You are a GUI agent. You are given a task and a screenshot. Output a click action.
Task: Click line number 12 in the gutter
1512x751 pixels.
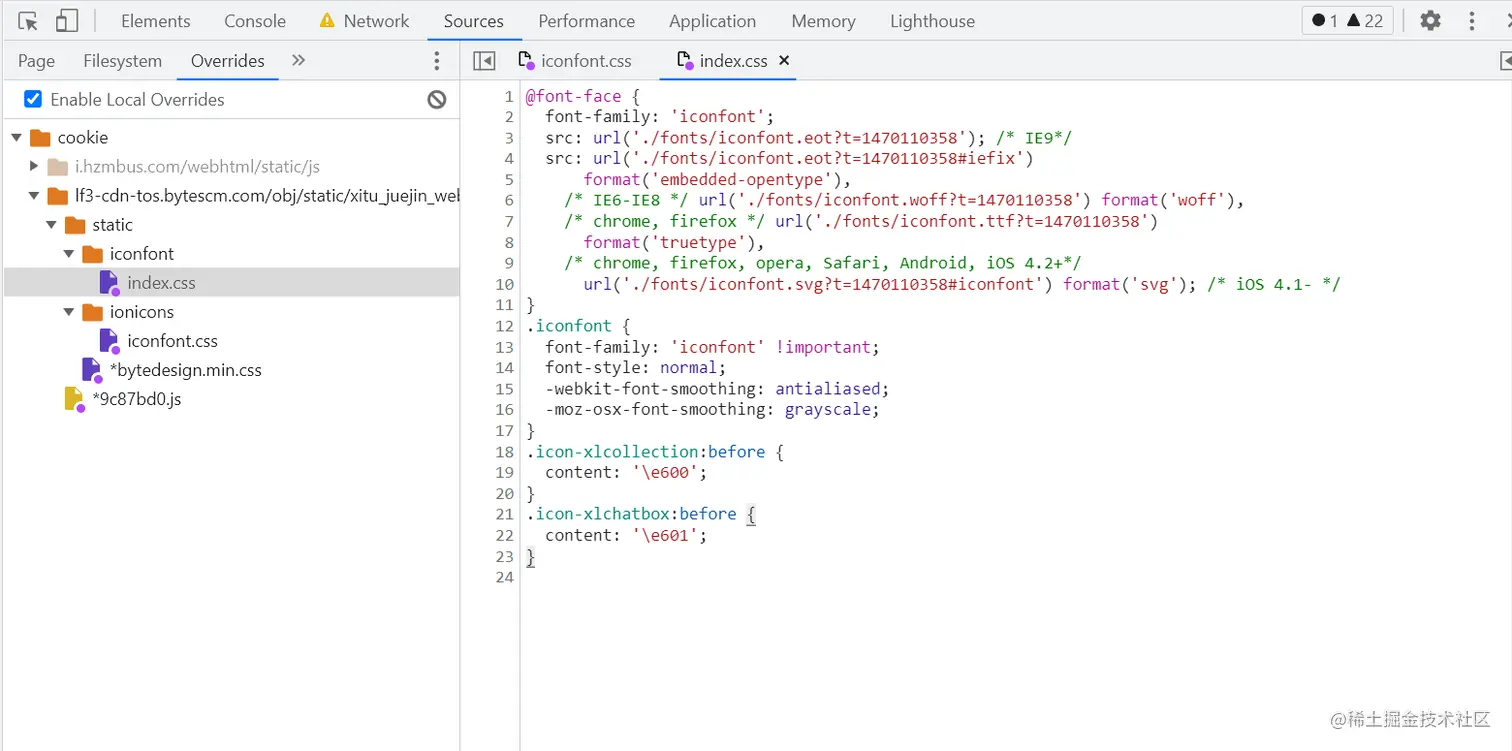coord(504,326)
